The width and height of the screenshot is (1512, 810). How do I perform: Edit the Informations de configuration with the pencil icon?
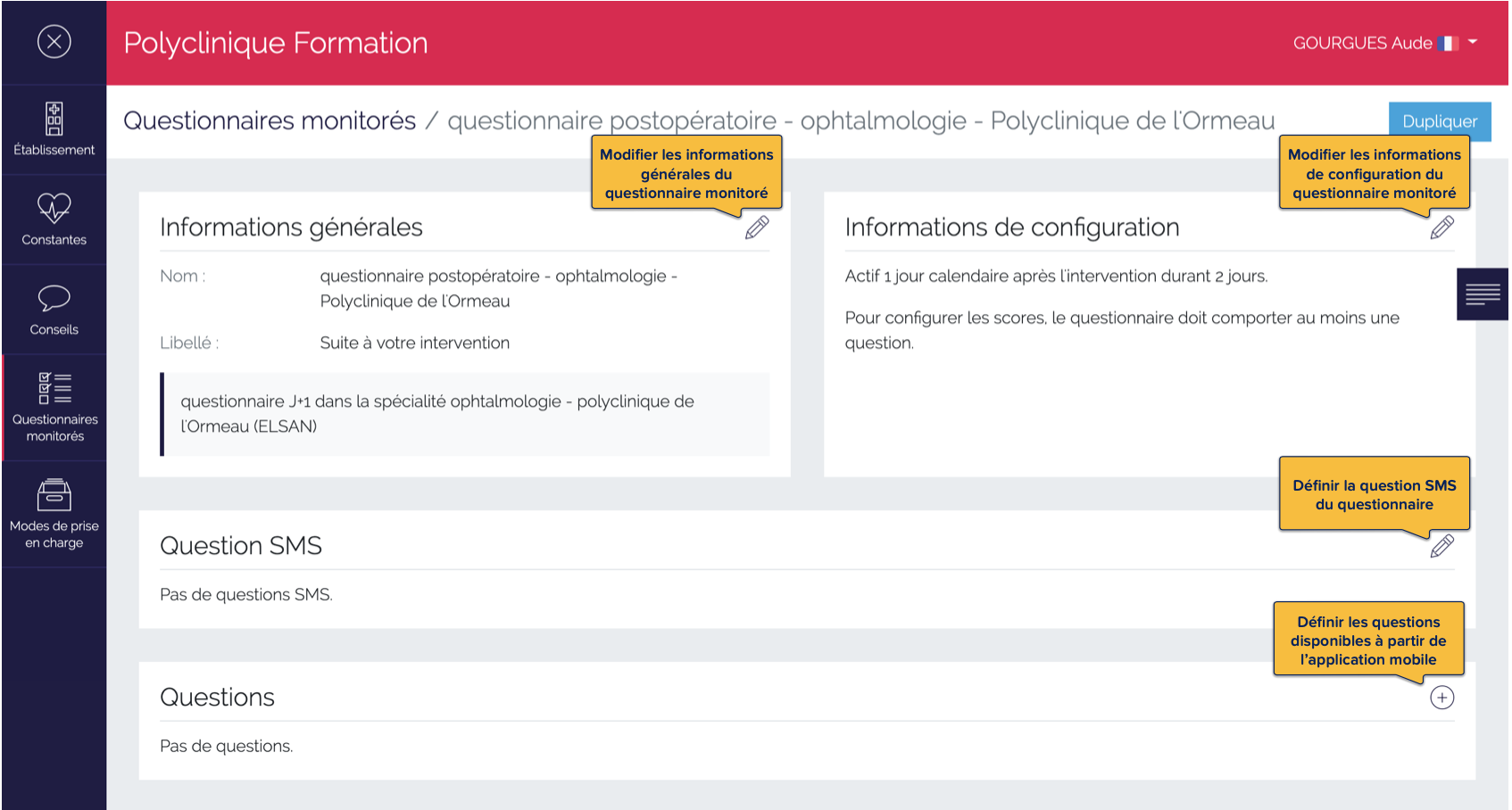coord(1442,228)
